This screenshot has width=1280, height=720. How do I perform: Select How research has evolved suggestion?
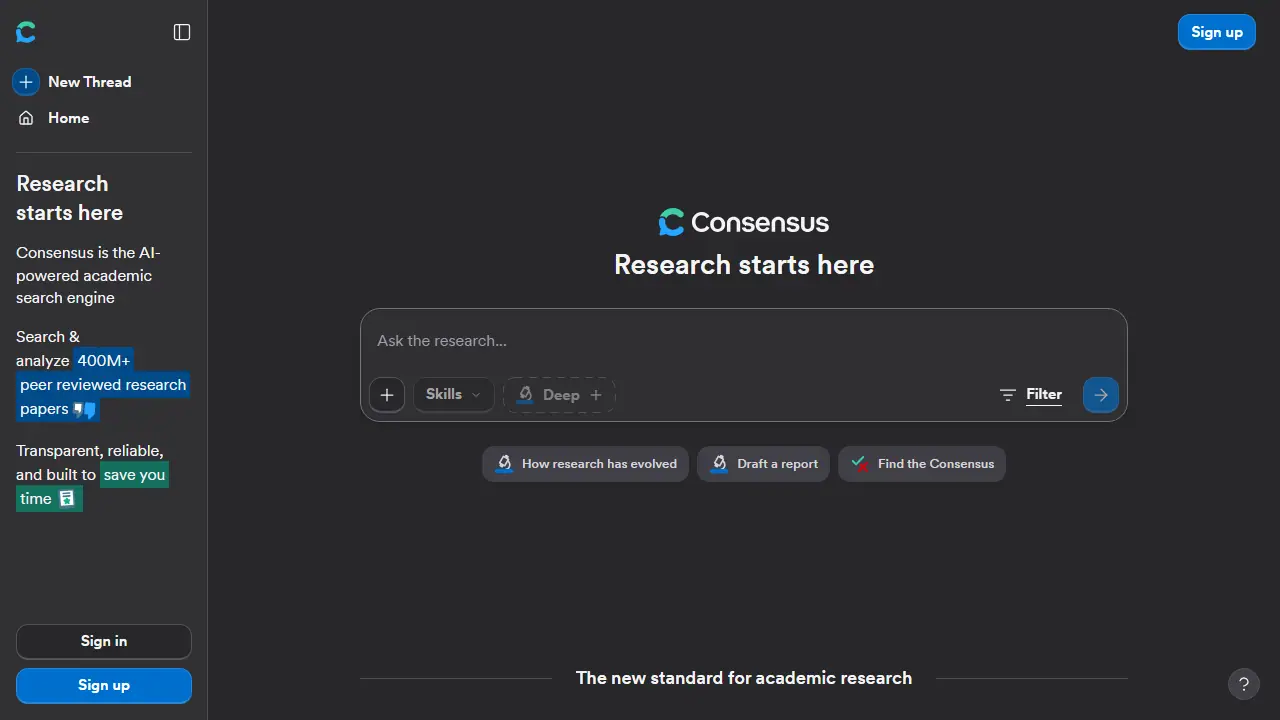coord(585,464)
